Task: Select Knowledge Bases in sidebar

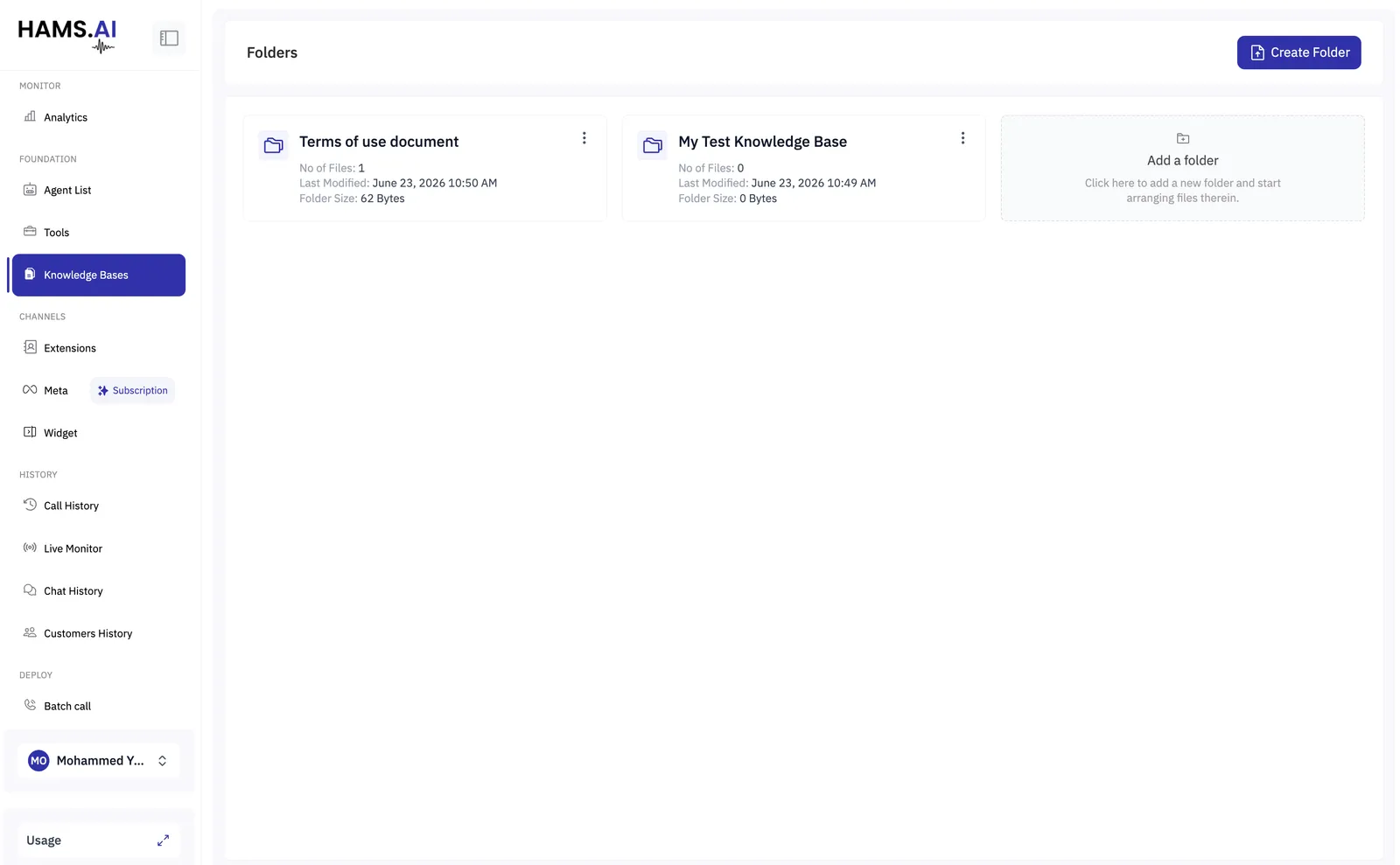Action: click(x=99, y=275)
